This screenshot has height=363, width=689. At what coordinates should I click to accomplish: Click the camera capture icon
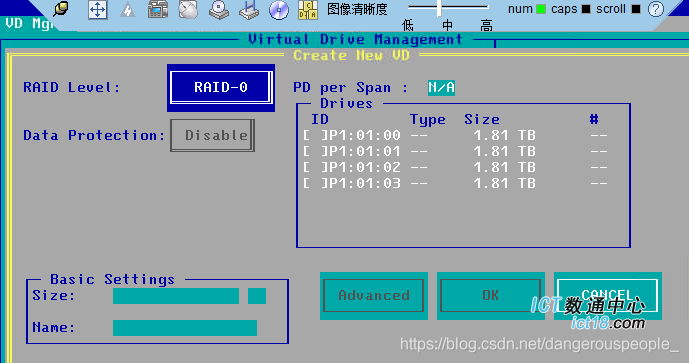click(158, 9)
